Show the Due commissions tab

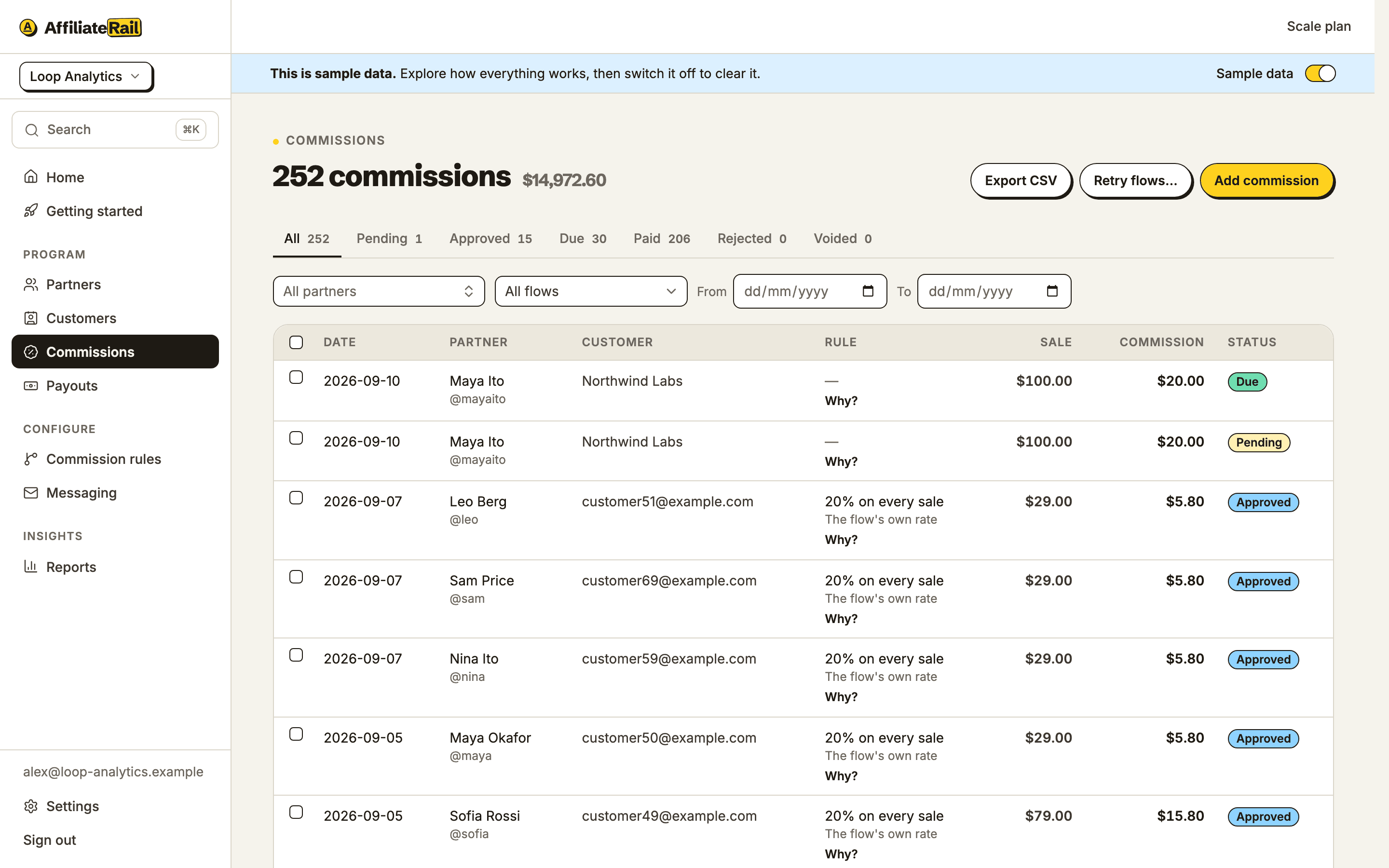(583, 238)
